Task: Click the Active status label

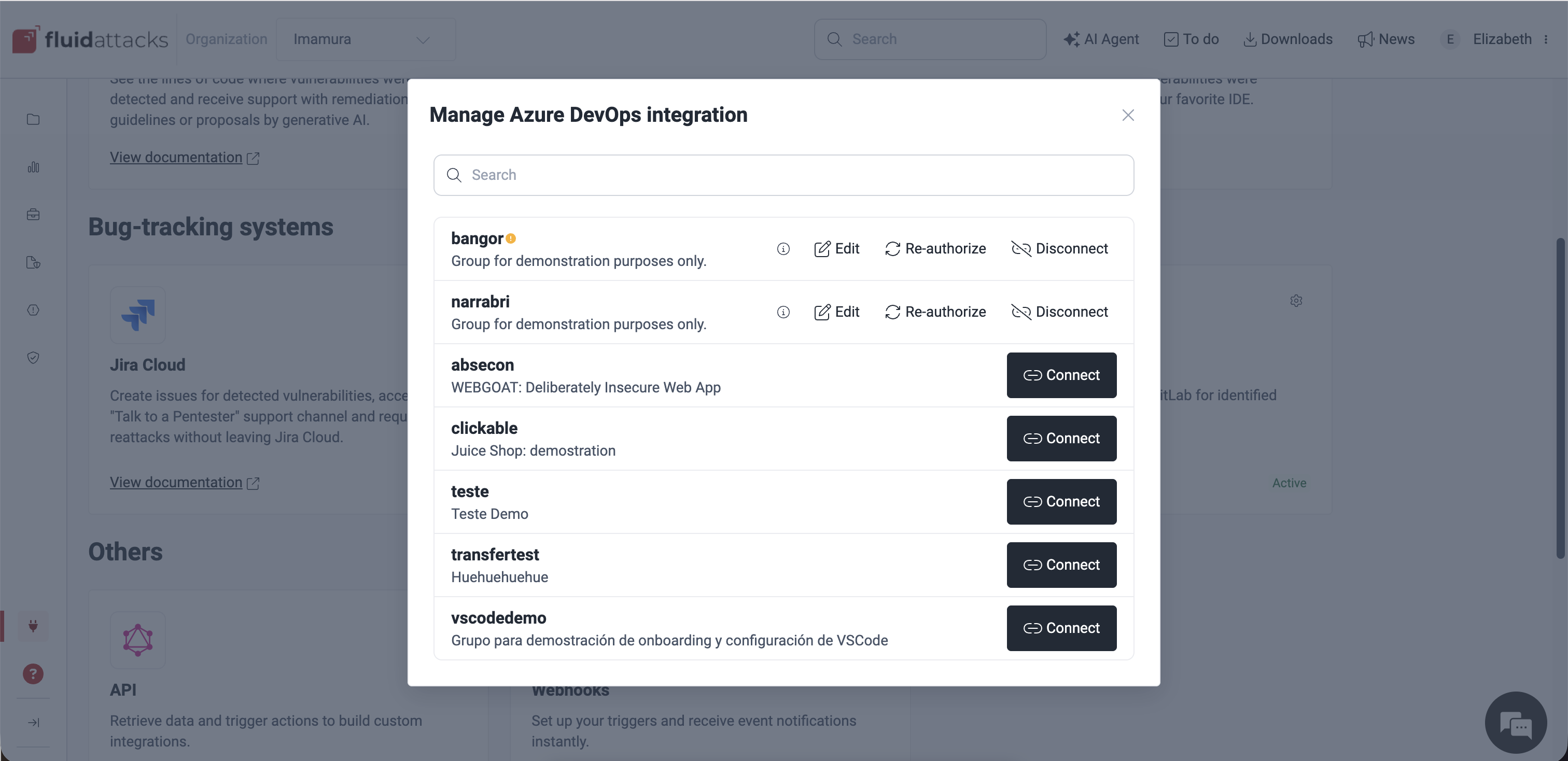Action: pyautogui.click(x=1289, y=483)
